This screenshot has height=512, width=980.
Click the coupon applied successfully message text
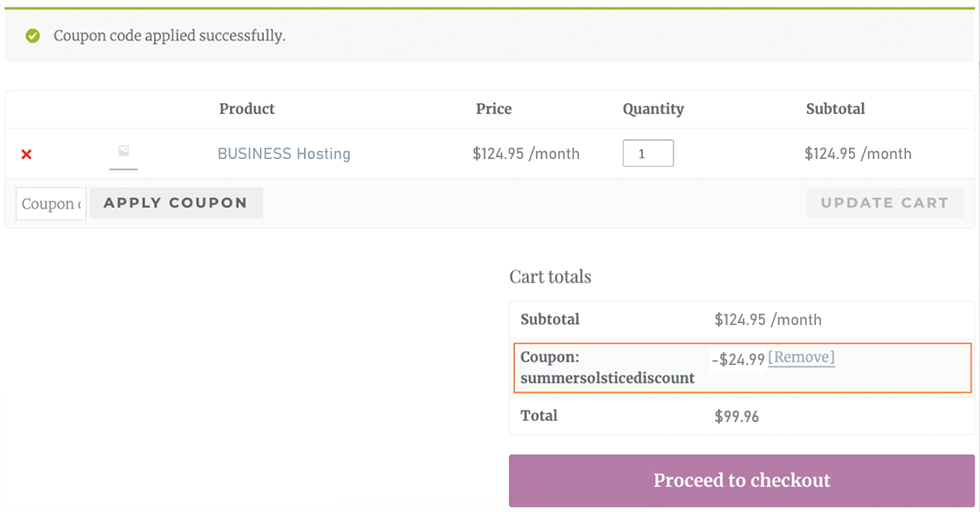pos(169,36)
